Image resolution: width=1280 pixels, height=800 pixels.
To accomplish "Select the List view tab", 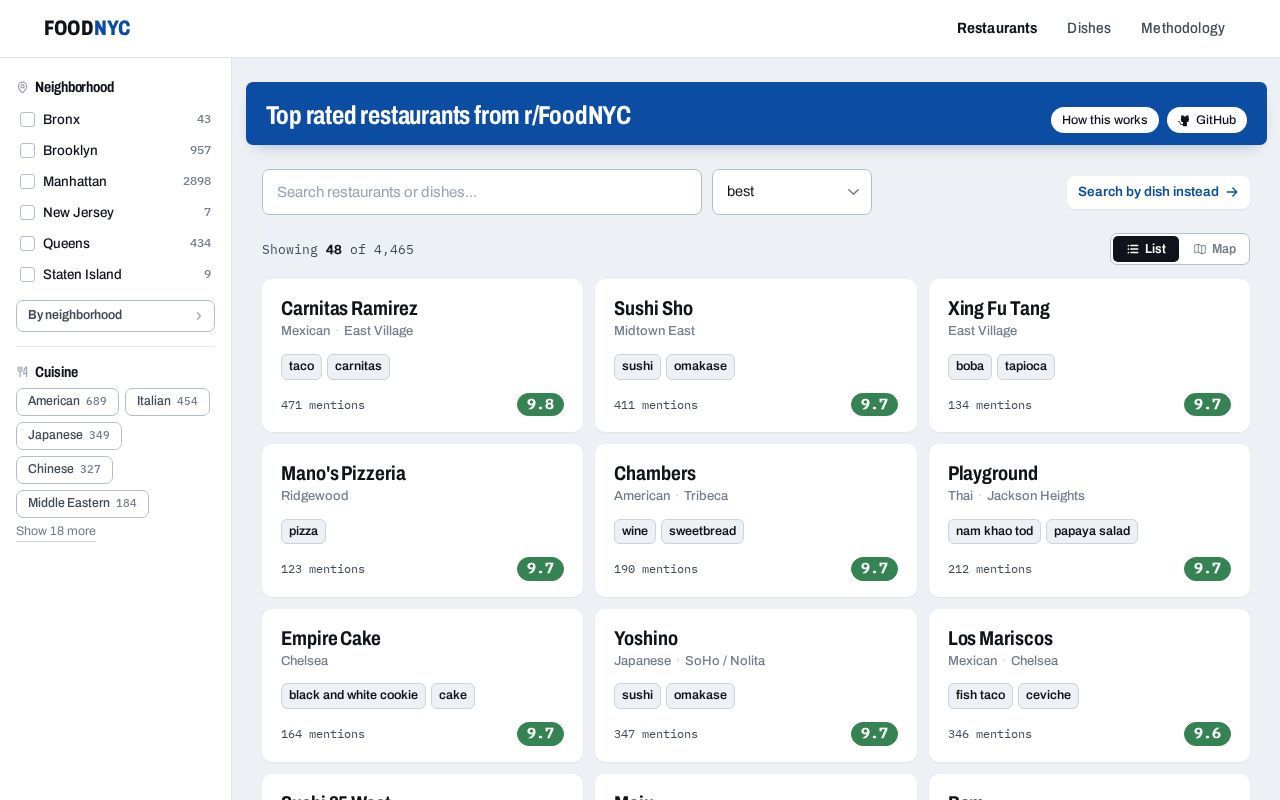I will (x=1146, y=249).
